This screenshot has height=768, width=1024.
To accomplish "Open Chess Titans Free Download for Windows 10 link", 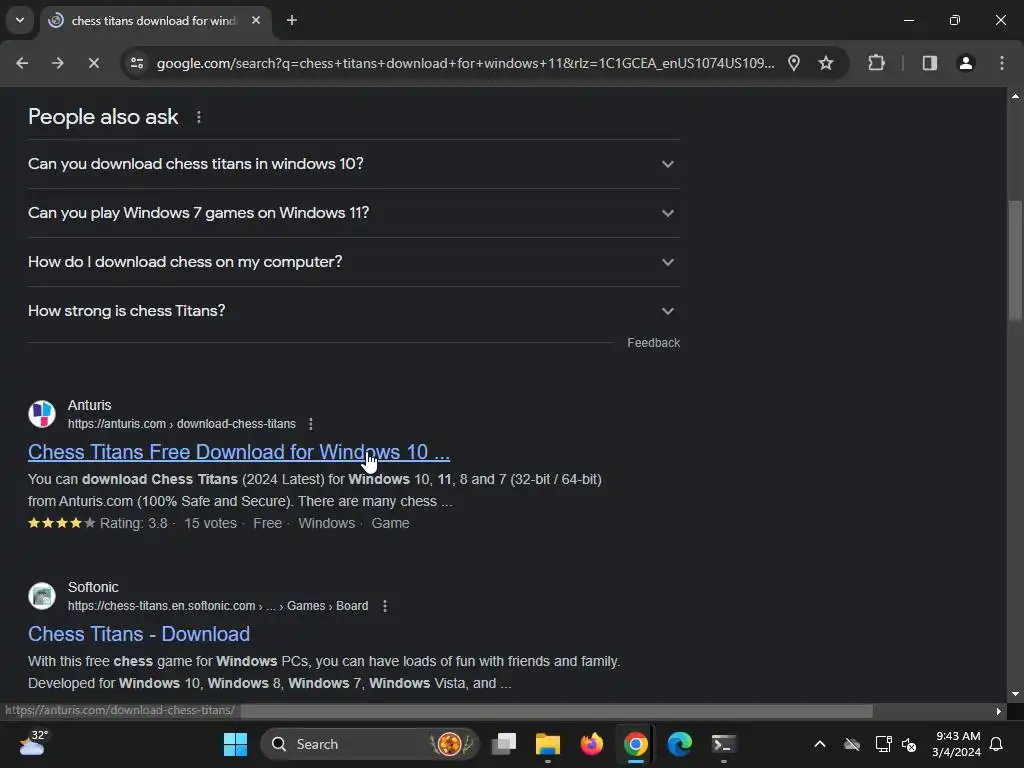I will [x=239, y=452].
